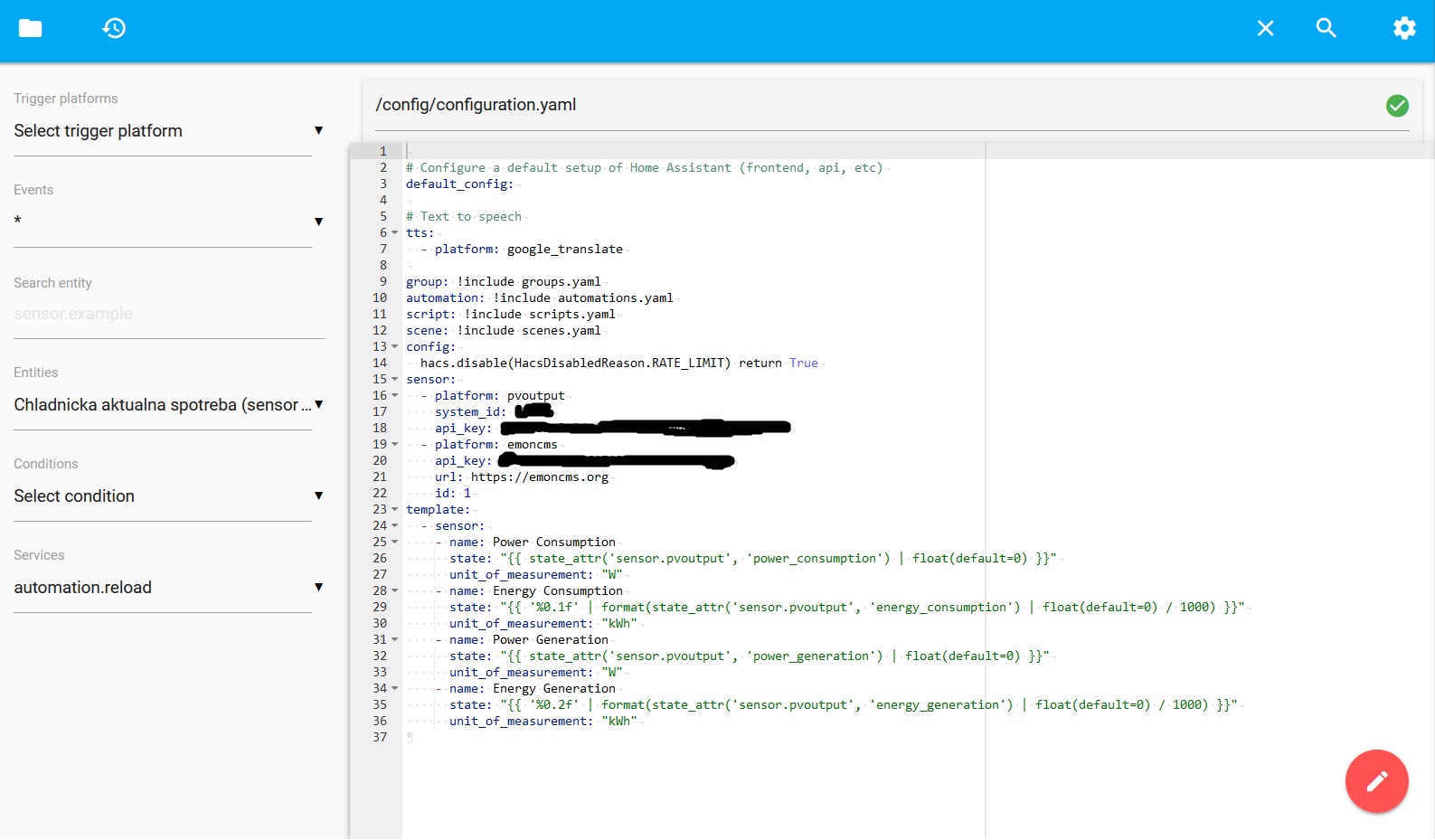Click 'Energy Generation' name on line 34
Viewport: 1435px width, 840px height.
(x=554, y=689)
